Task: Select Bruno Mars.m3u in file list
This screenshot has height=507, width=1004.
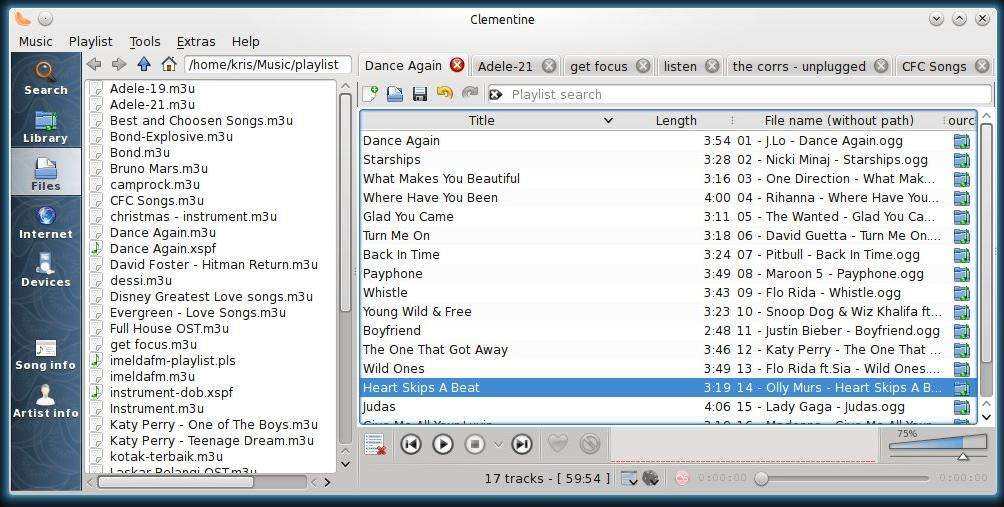Action: 159,168
